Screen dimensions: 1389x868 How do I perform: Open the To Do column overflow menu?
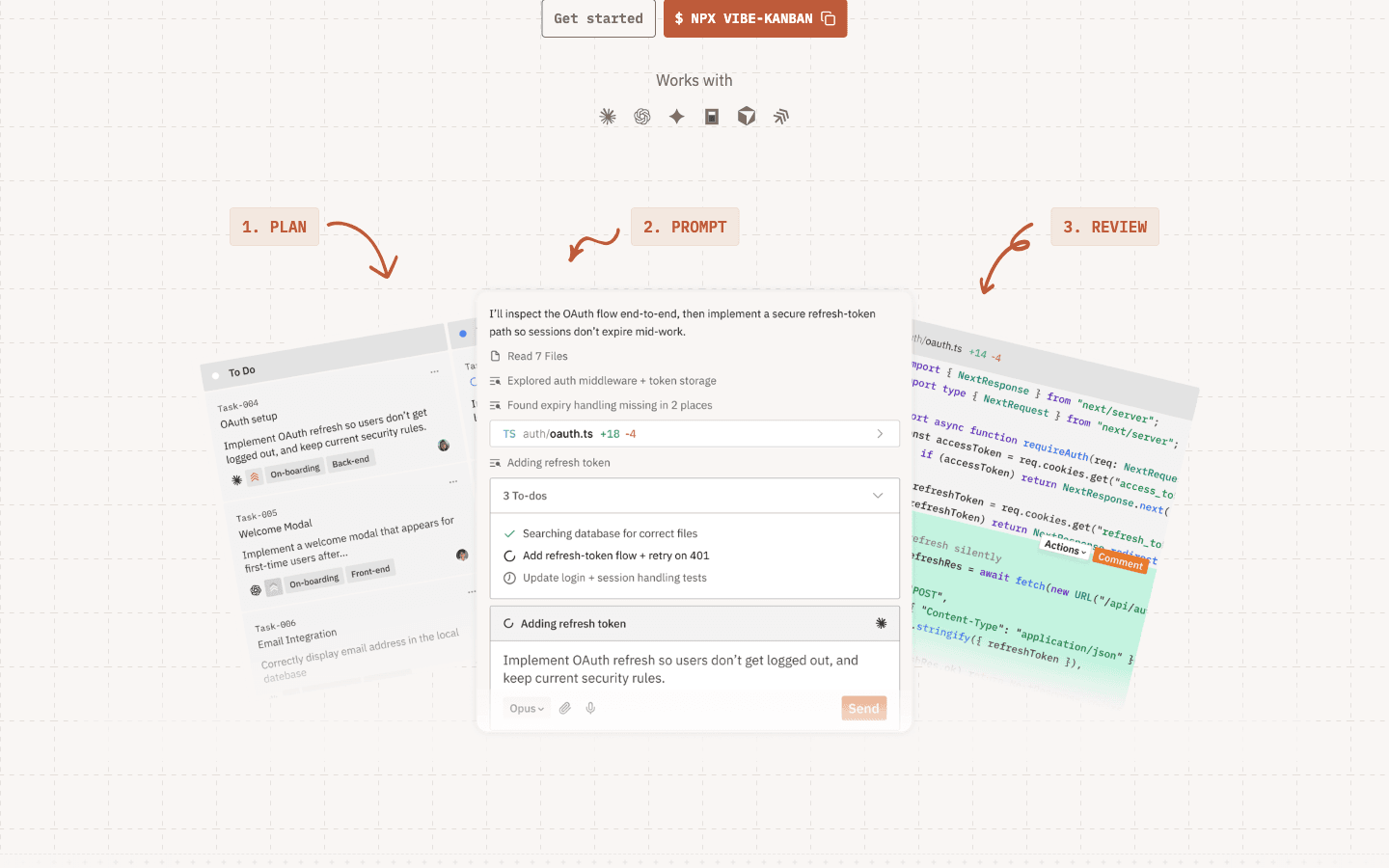[433, 370]
